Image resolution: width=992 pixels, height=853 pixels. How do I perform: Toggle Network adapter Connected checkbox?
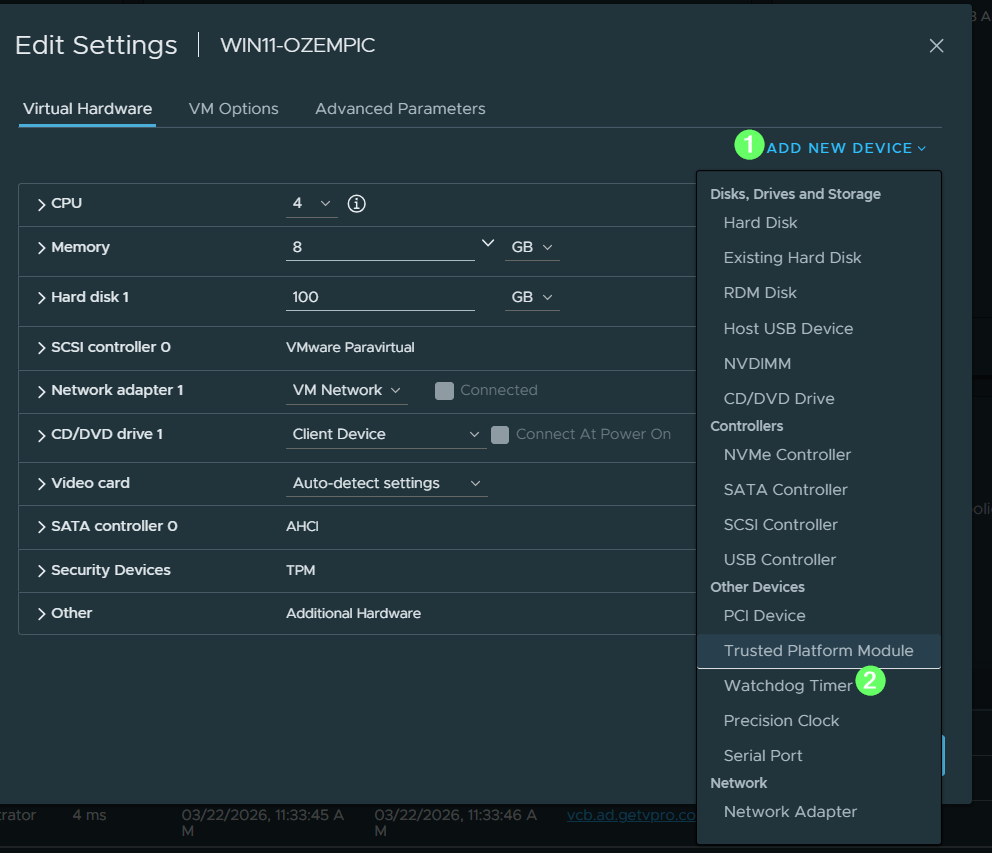[445, 391]
